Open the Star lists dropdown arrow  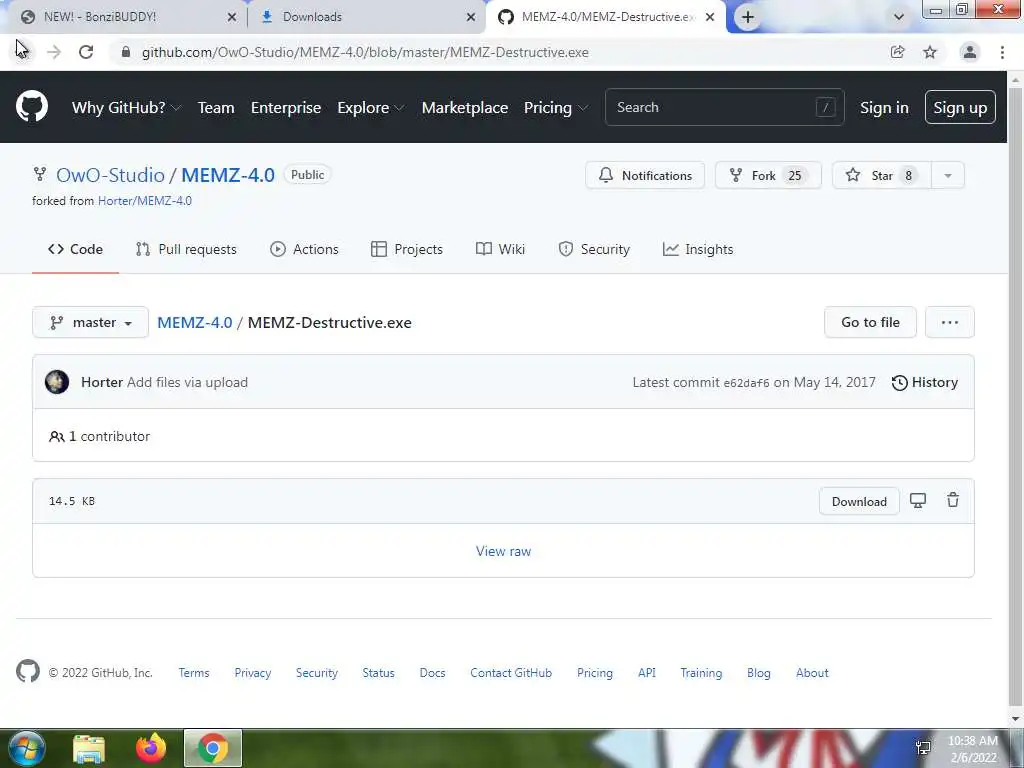pyautogui.click(x=948, y=175)
